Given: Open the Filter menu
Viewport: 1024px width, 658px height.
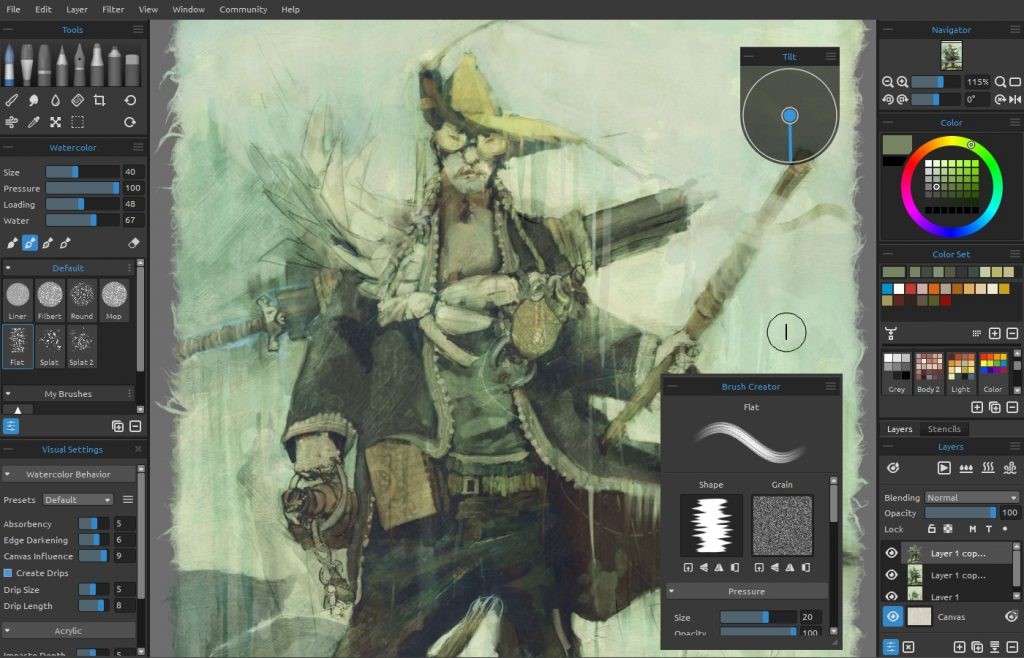Looking at the screenshot, I should pos(112,9).
